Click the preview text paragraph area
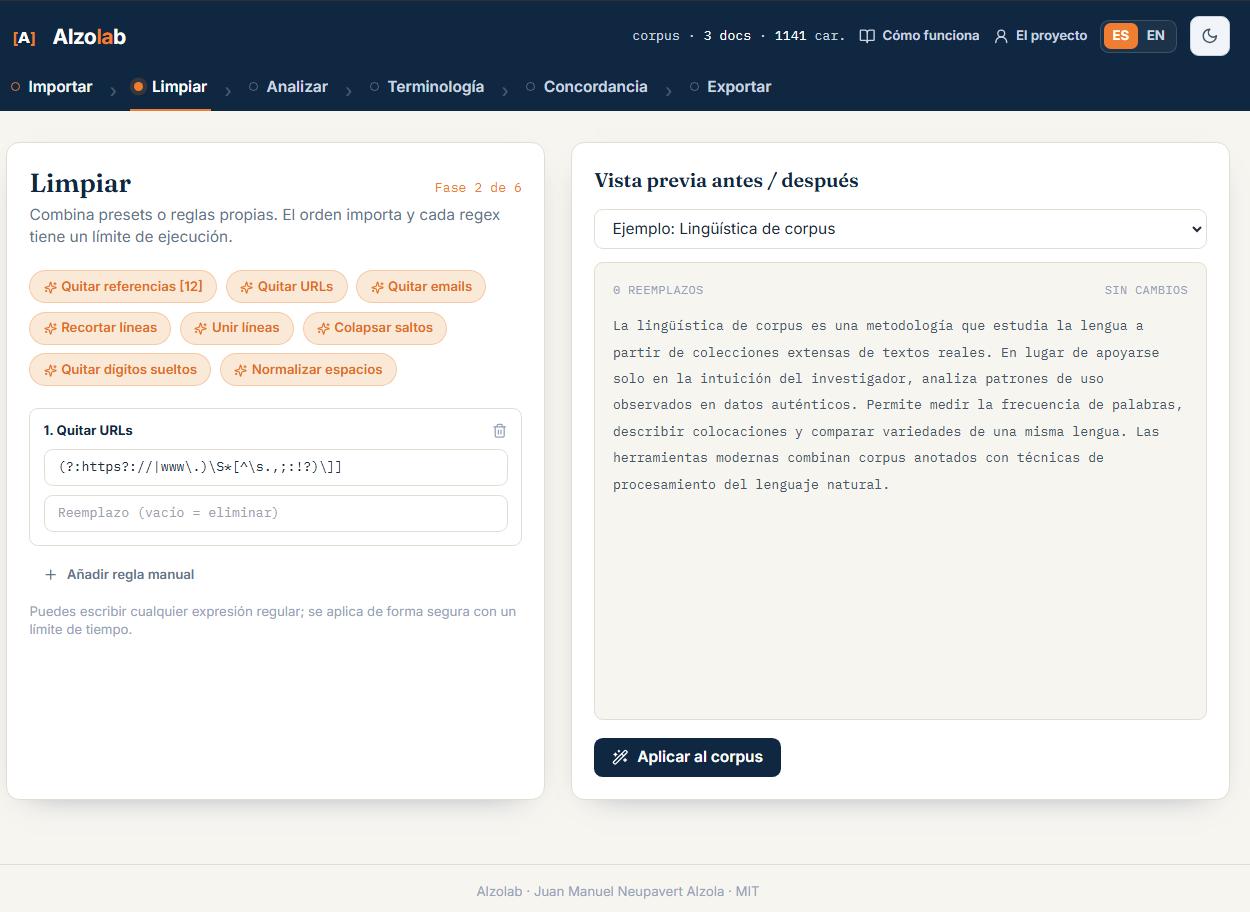Image resolution: width=1250 pixels, height=912 pixels. click(899, 405)
